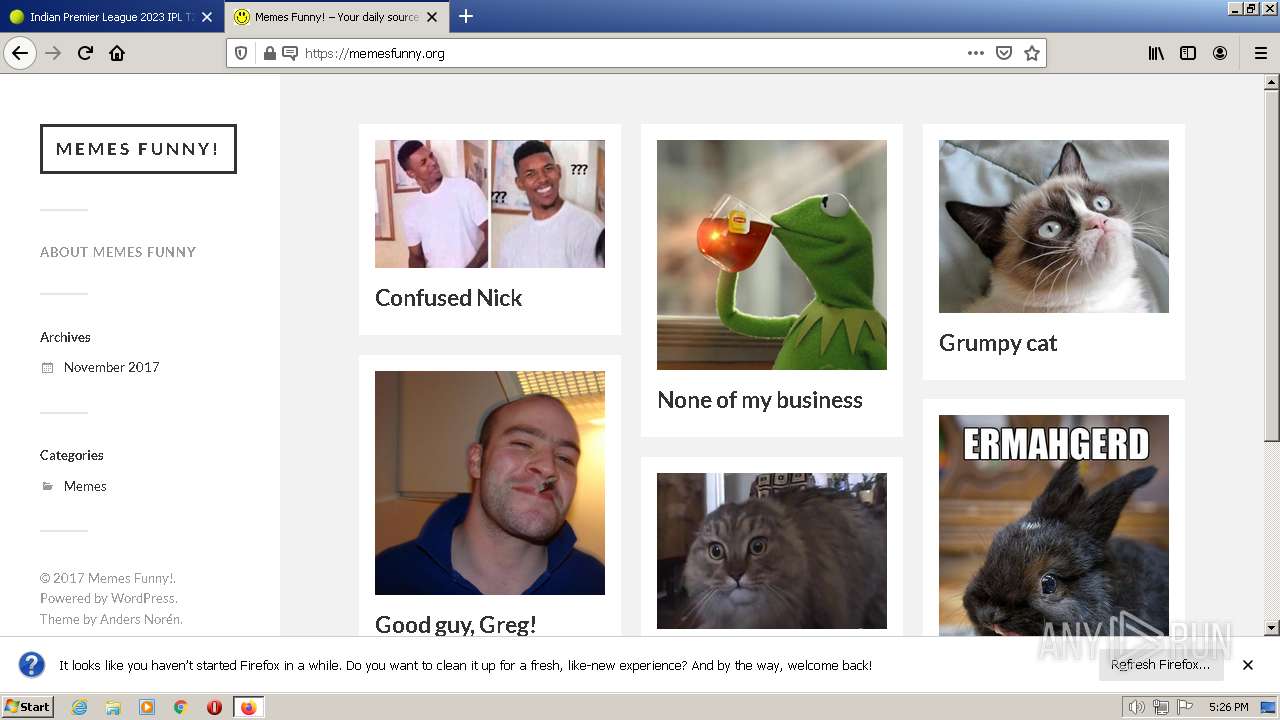Open the Firefox hamburger menu
The image size is (1280, 720).
(1261, 53)
